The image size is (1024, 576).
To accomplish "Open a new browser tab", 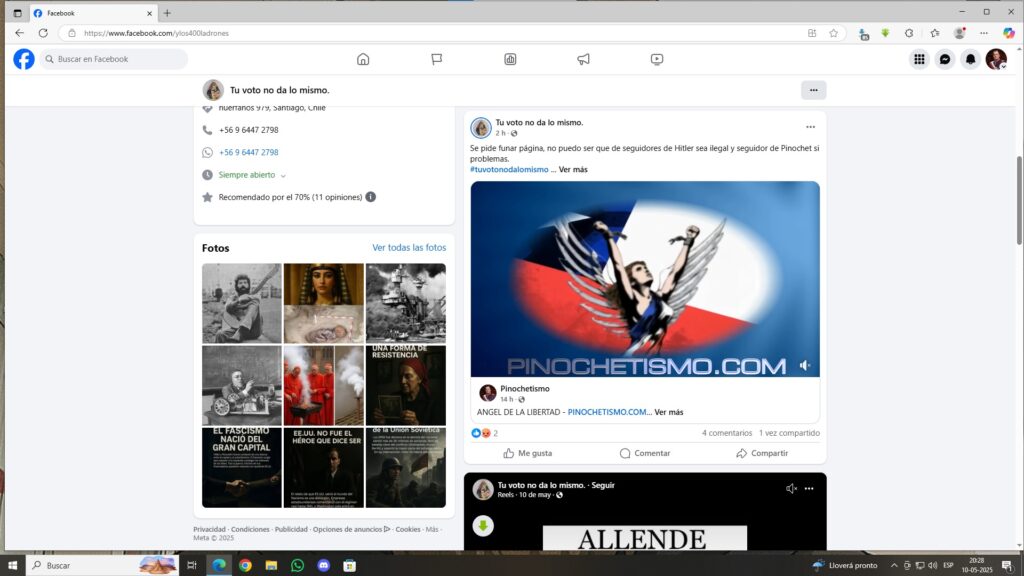I will tap(167, 13).
